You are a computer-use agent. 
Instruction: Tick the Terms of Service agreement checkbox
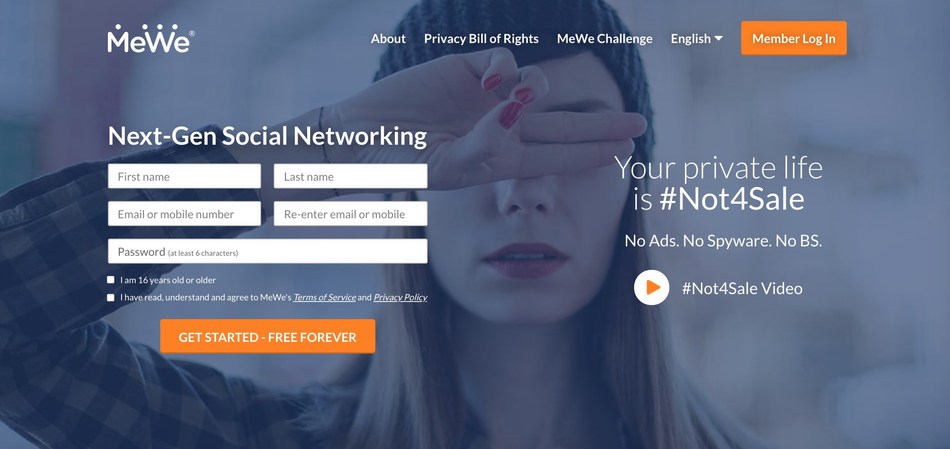(110, 298)
